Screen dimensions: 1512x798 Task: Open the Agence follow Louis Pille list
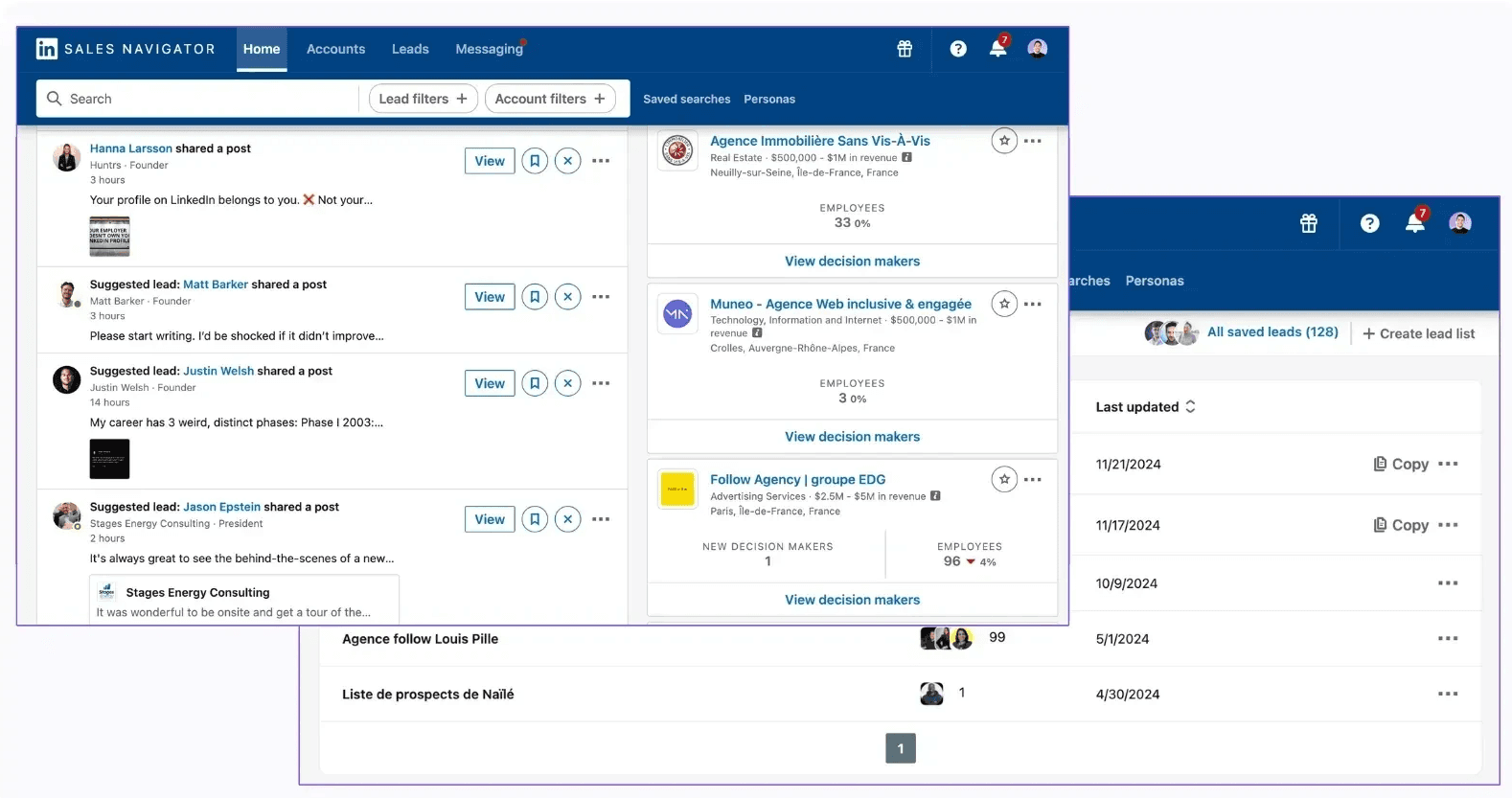420,639
